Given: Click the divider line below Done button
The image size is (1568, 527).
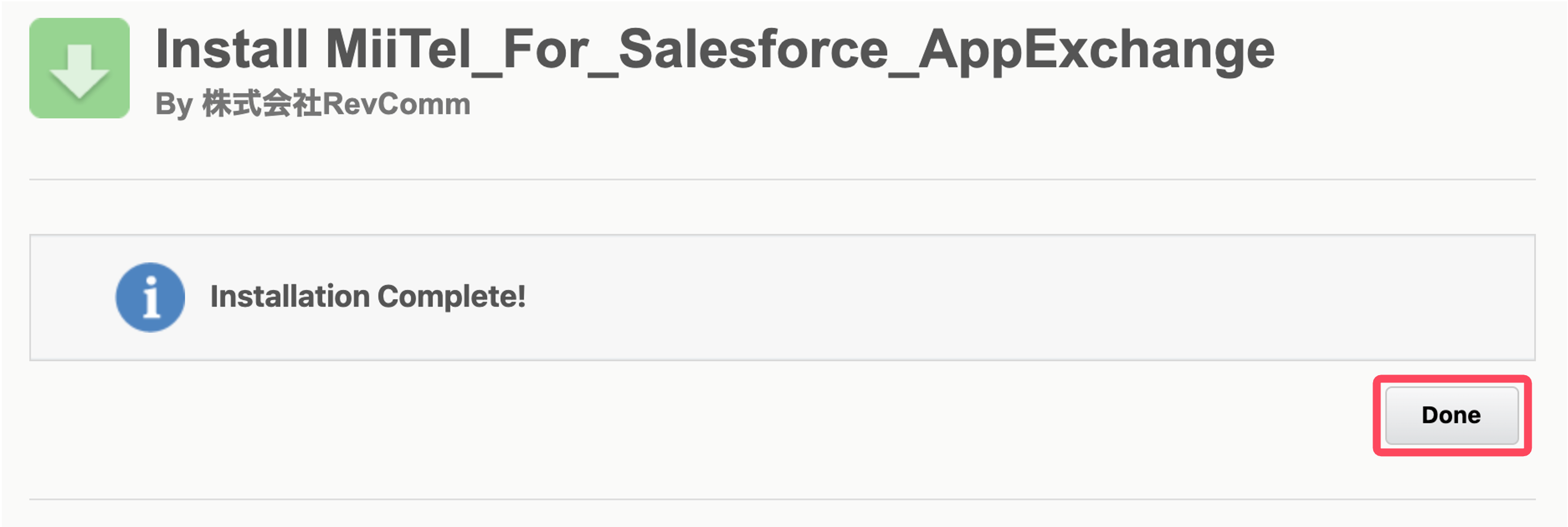Looking at the screenshot, I should pos(782,500).
